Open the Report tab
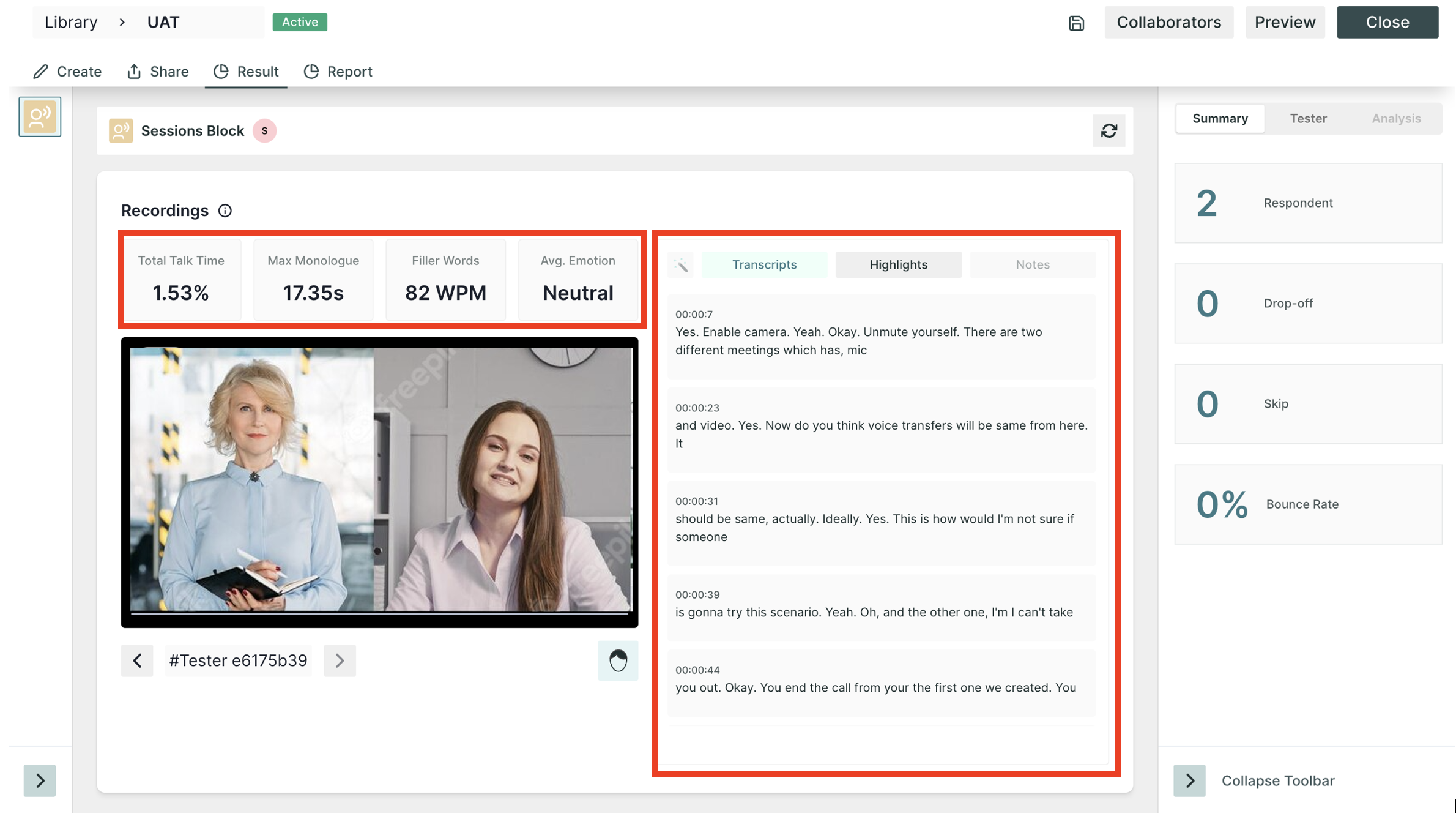 tap(338, 72)
